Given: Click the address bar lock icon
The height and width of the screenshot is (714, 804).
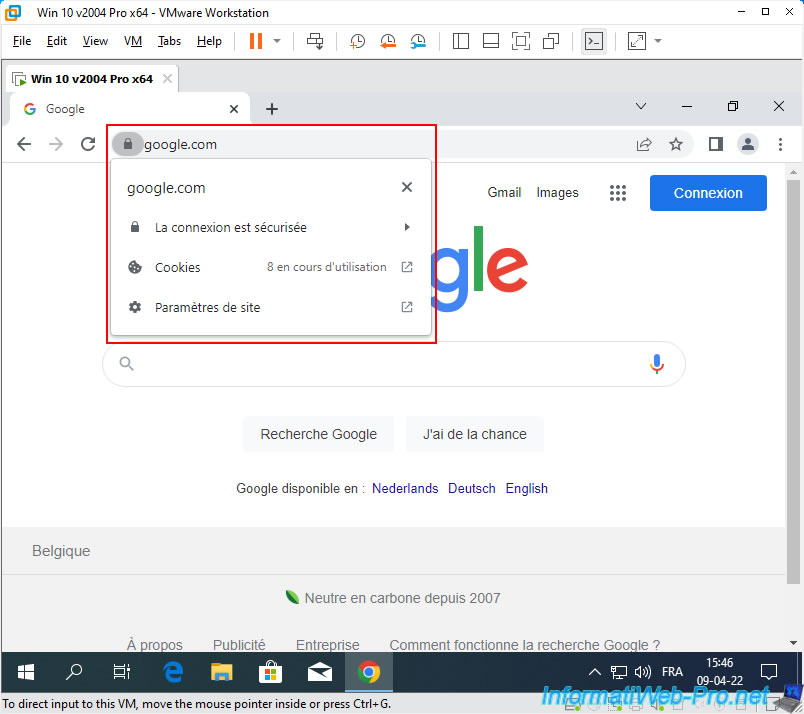Looking at the screenshot, I should 128,144.
